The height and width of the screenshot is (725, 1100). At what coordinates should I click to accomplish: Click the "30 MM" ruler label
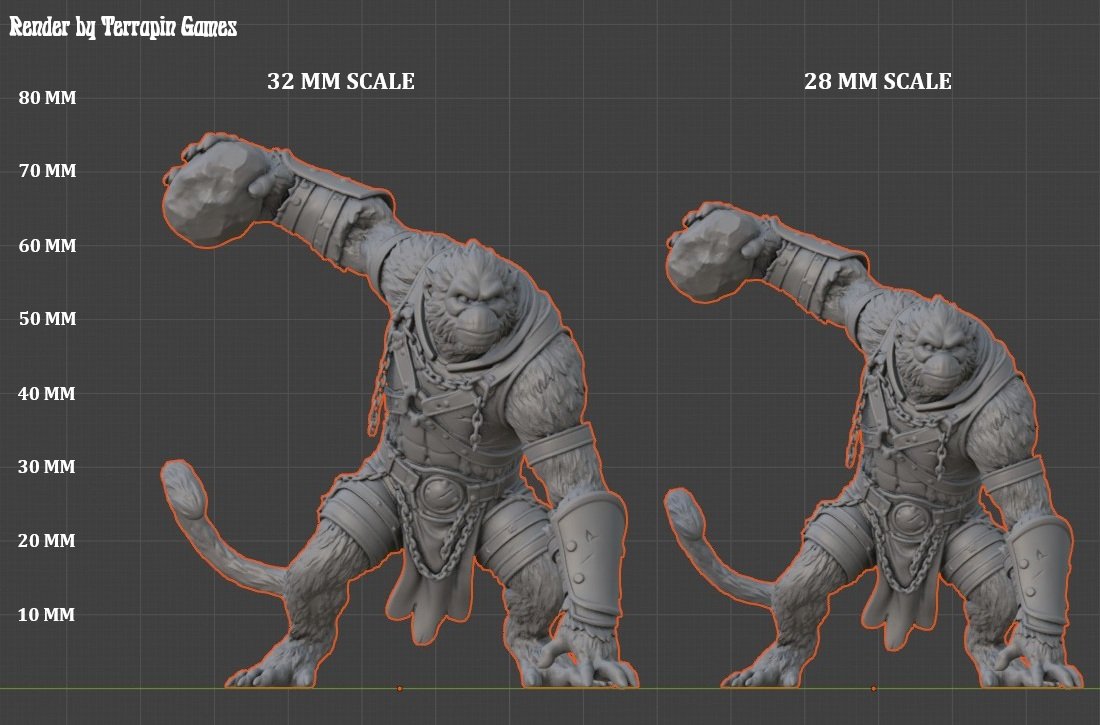(47, 467)
